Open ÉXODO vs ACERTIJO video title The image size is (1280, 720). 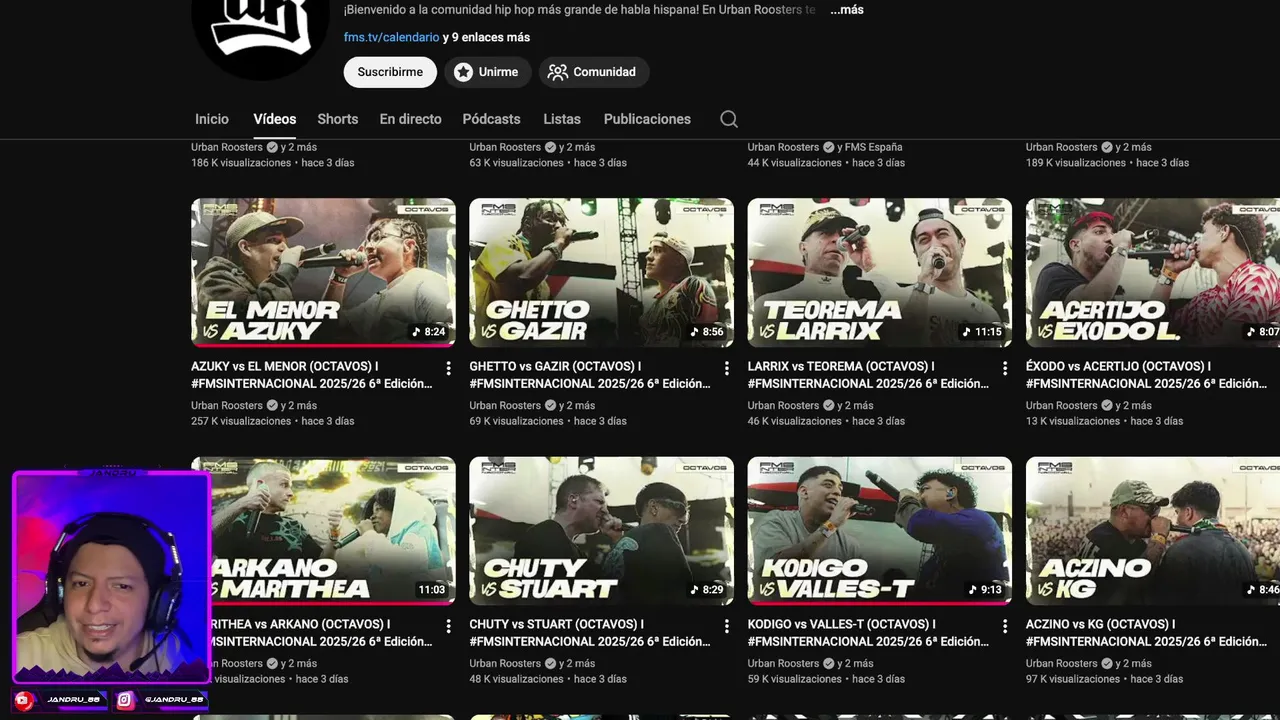(x=1146, y=375)
